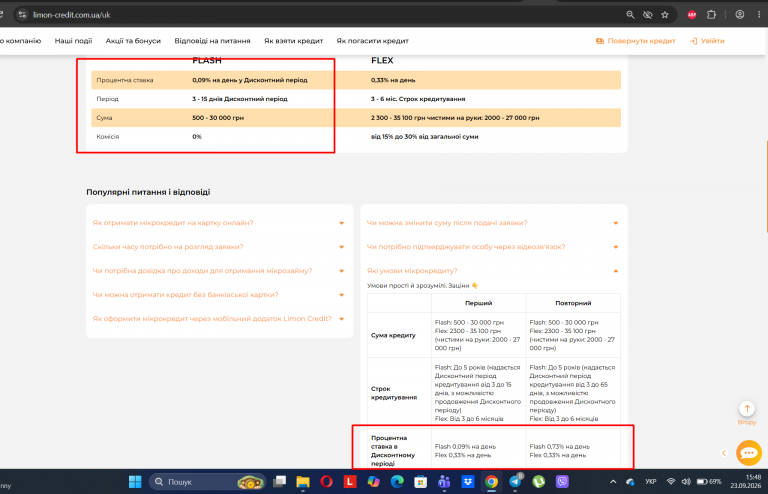Click the small chevron beside chat bubble

[x=724, y=453]
